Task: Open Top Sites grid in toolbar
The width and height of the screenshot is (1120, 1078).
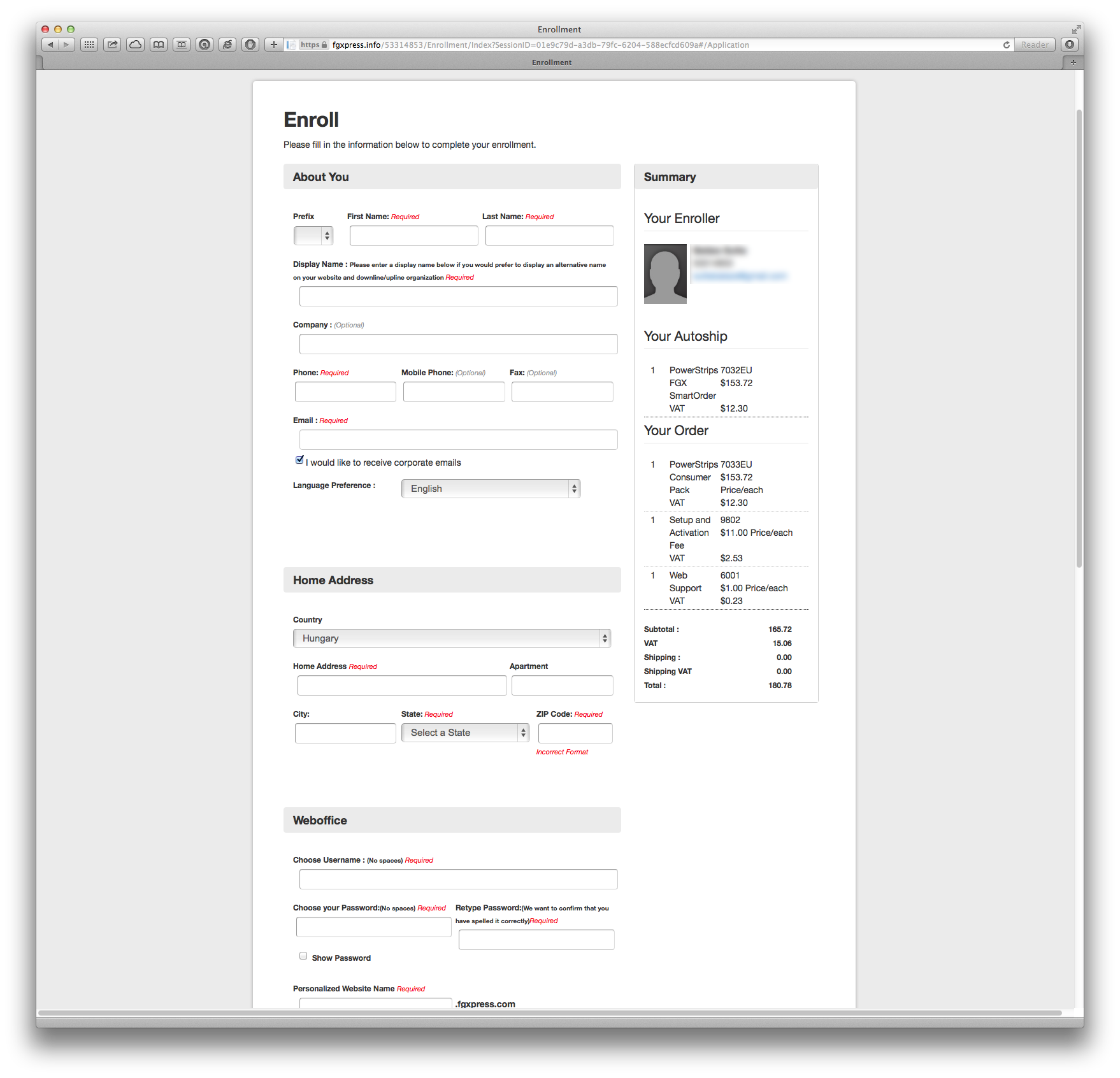Action: [x=89, y=45]
